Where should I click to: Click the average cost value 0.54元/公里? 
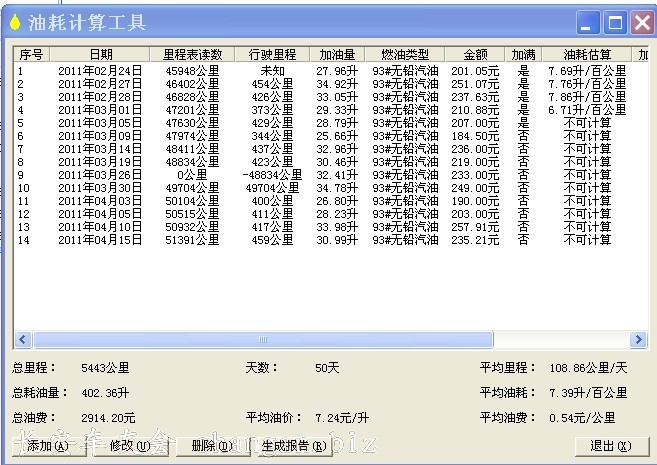coord(582,418)
